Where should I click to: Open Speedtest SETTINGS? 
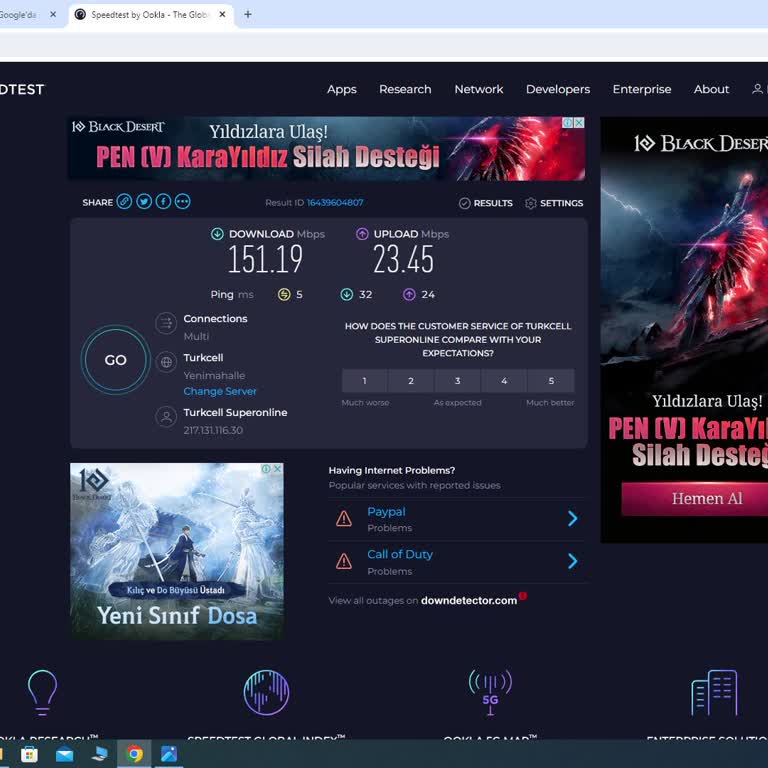click(x=554, y=203)
